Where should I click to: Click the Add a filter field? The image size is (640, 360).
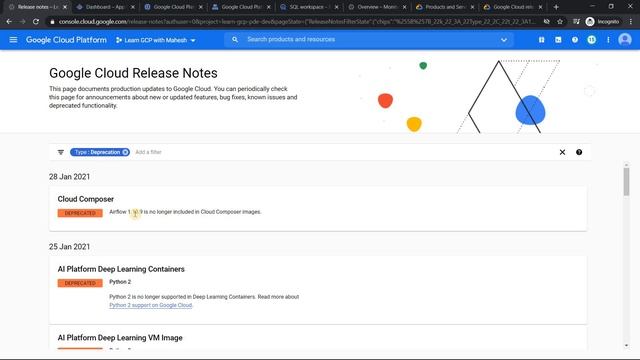149,152
